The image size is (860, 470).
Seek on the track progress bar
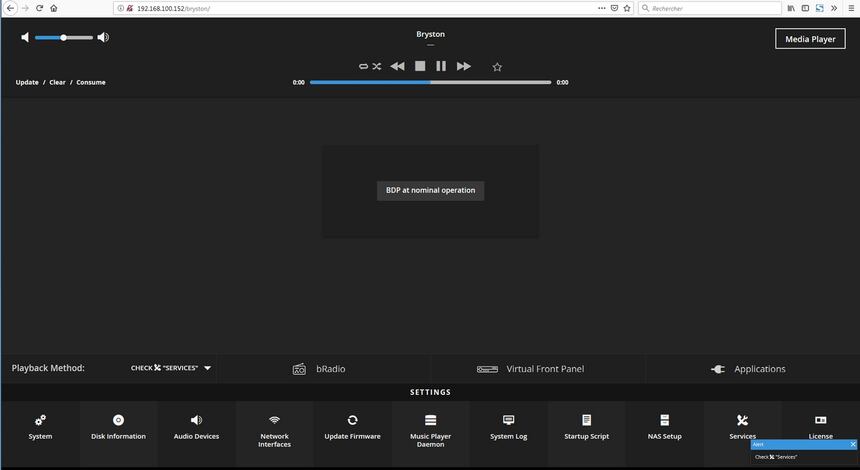431,82
